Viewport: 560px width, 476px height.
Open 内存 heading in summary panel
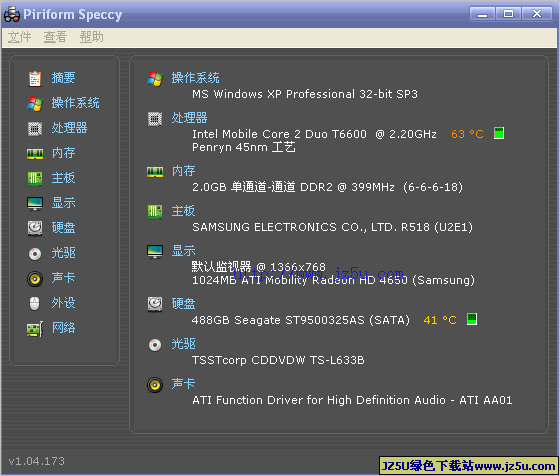tap(183, 171)
